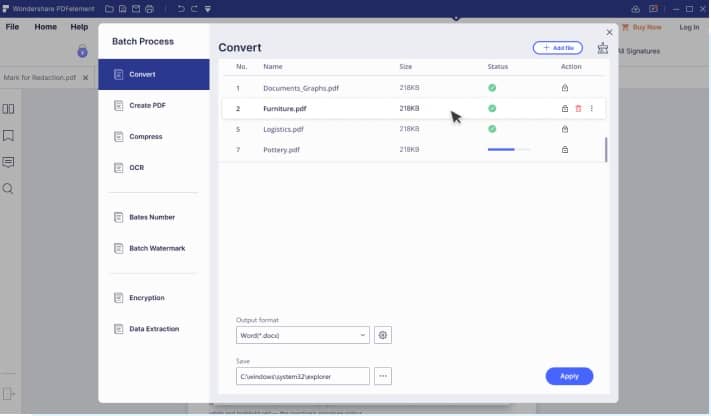Open the comments panel icon in left sidebar

[x=8, y=162]
